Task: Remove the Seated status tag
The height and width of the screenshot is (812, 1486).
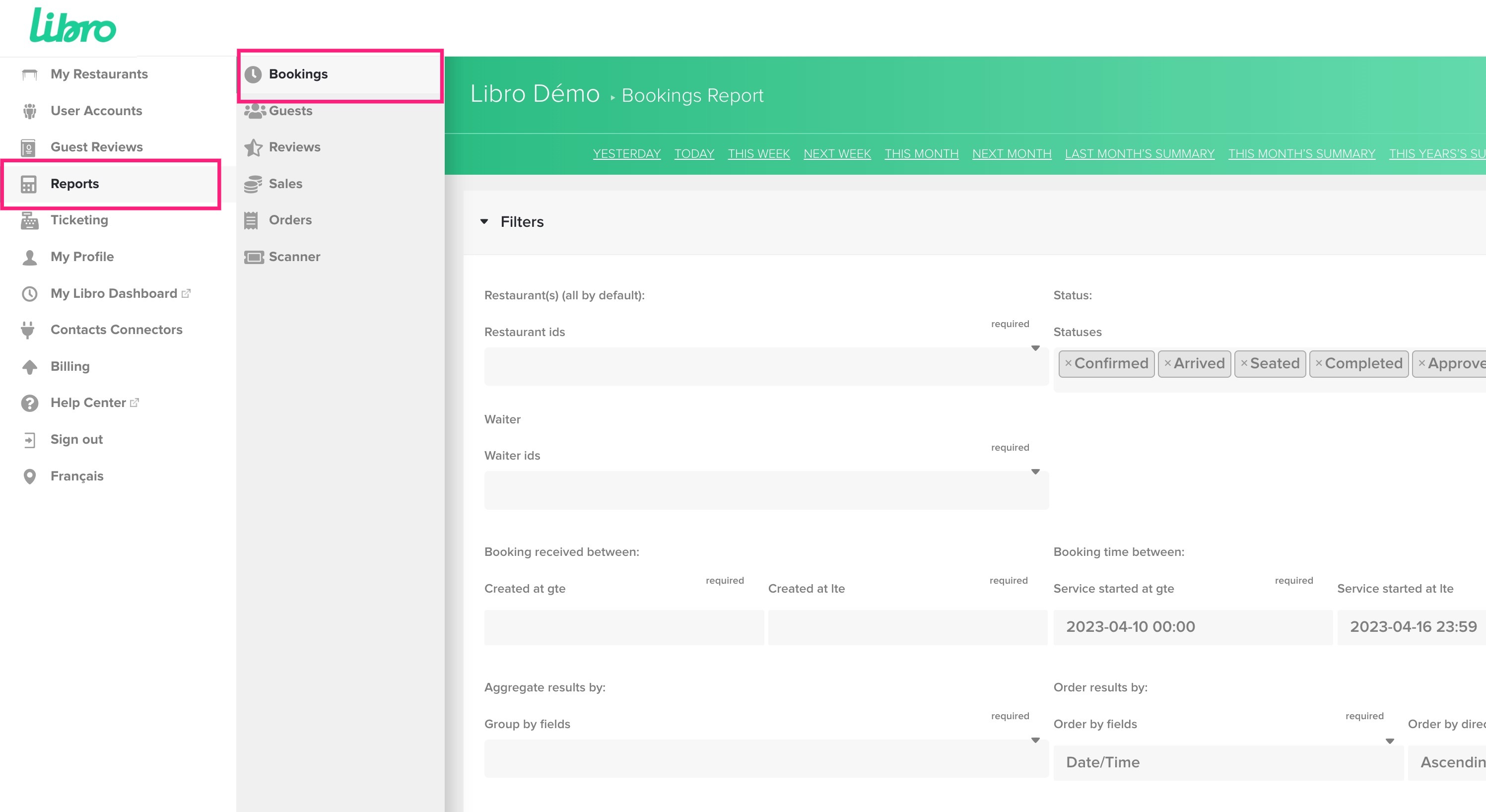Action: [x=1244, y=363]
